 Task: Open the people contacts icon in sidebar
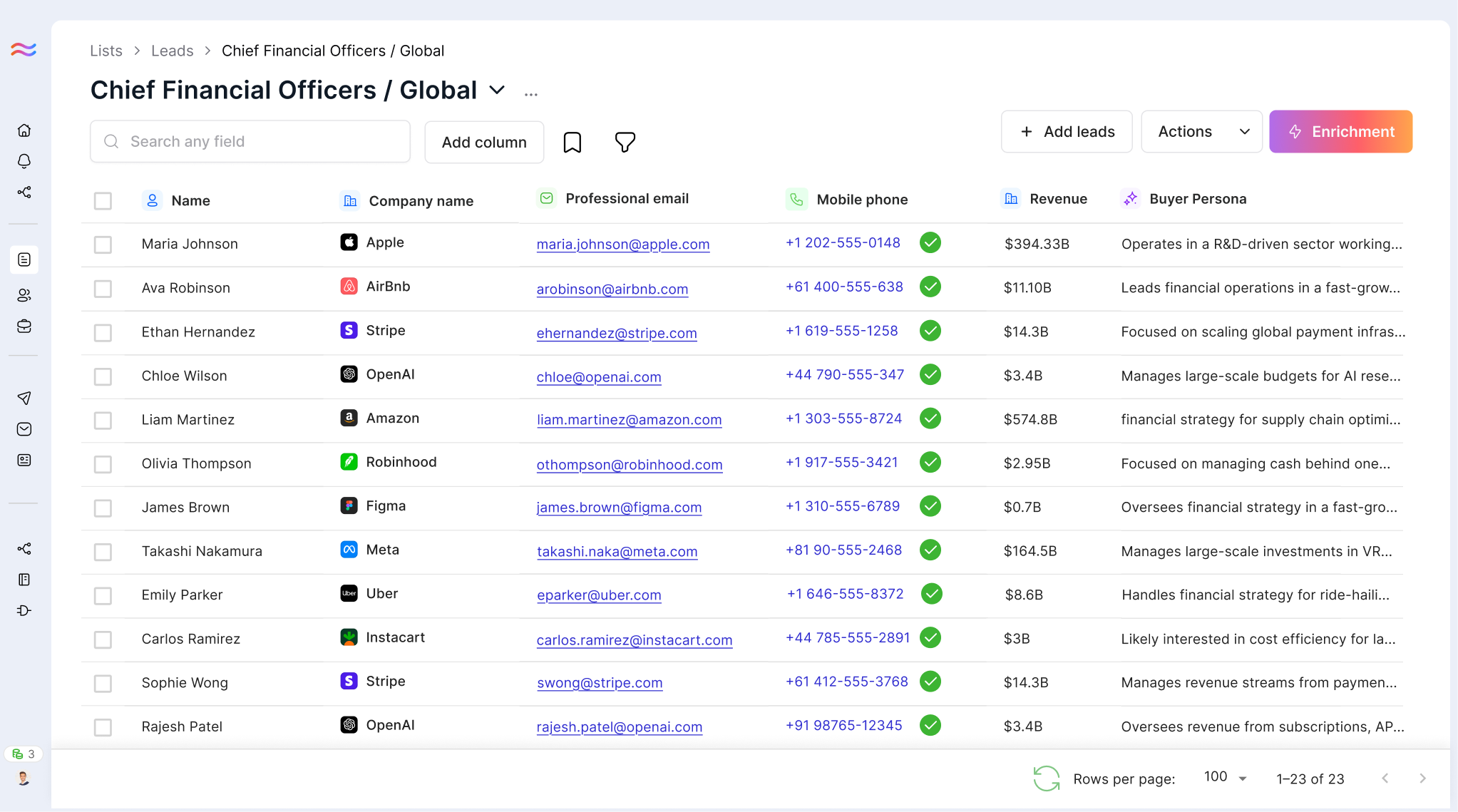click(x=24, y=295)
